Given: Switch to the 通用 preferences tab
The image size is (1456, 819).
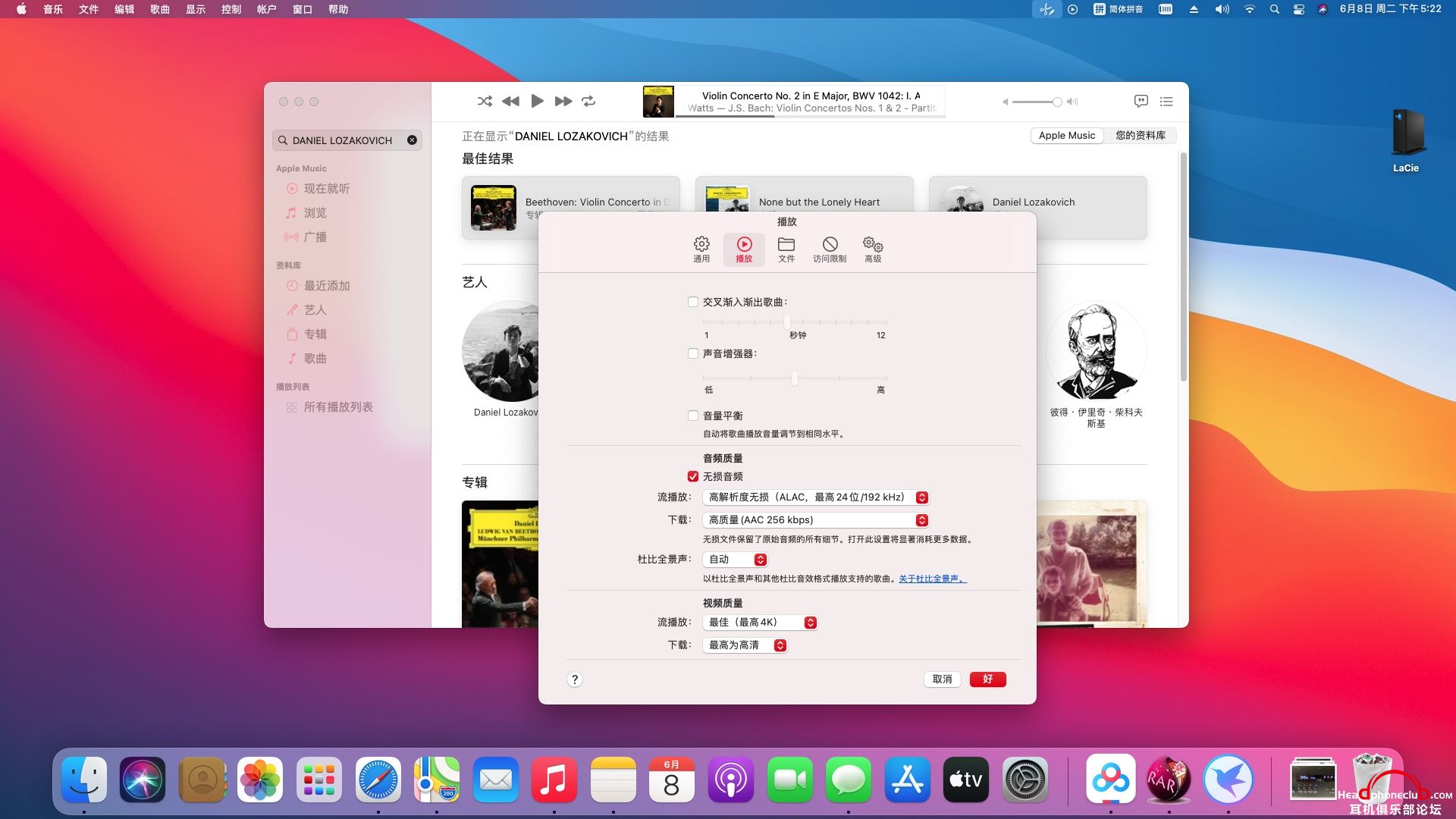Looking at the screenshot, I should [701, 249].
